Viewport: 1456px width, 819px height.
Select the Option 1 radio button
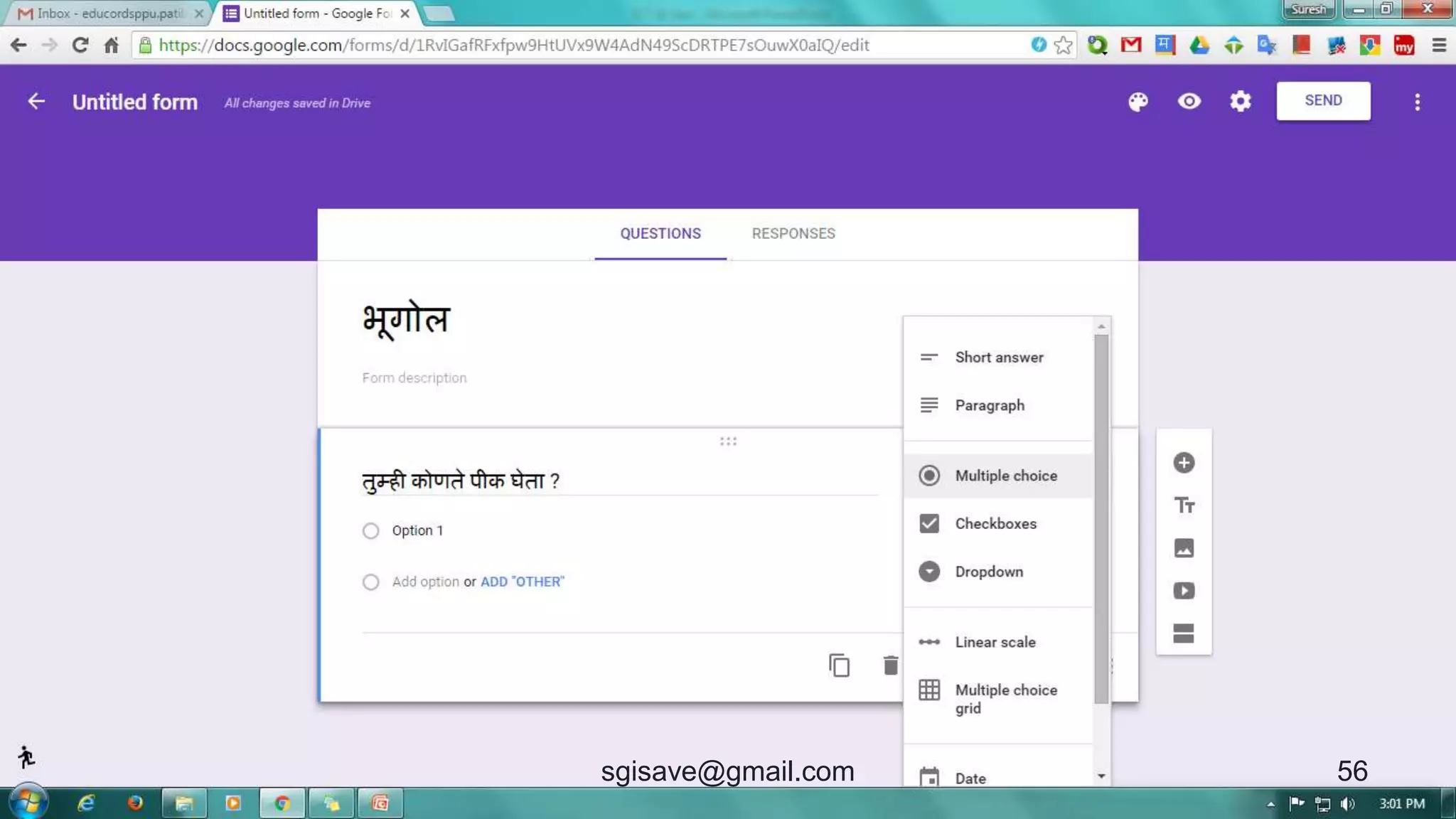click(x=370, y=531)
